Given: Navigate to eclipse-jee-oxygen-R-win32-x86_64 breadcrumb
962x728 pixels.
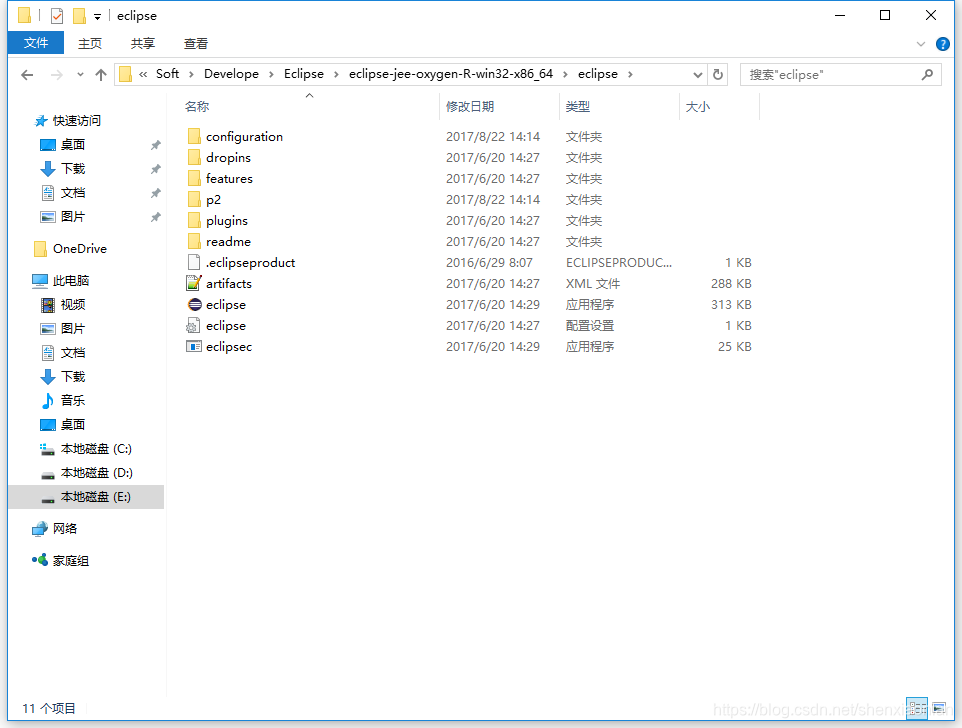Looking at the screenshot, I should [x=451, y=74].
